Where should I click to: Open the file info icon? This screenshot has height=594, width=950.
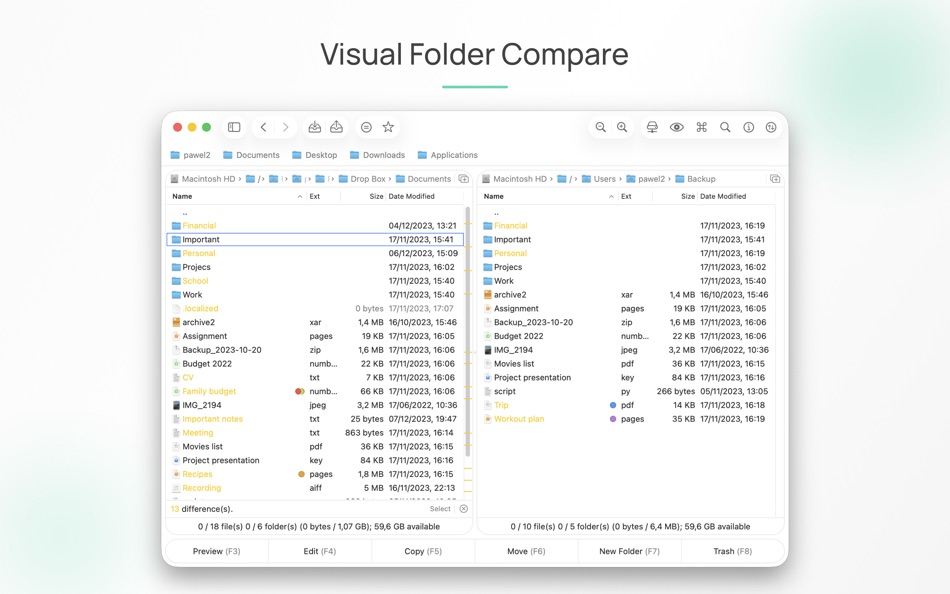coord(749,127)
